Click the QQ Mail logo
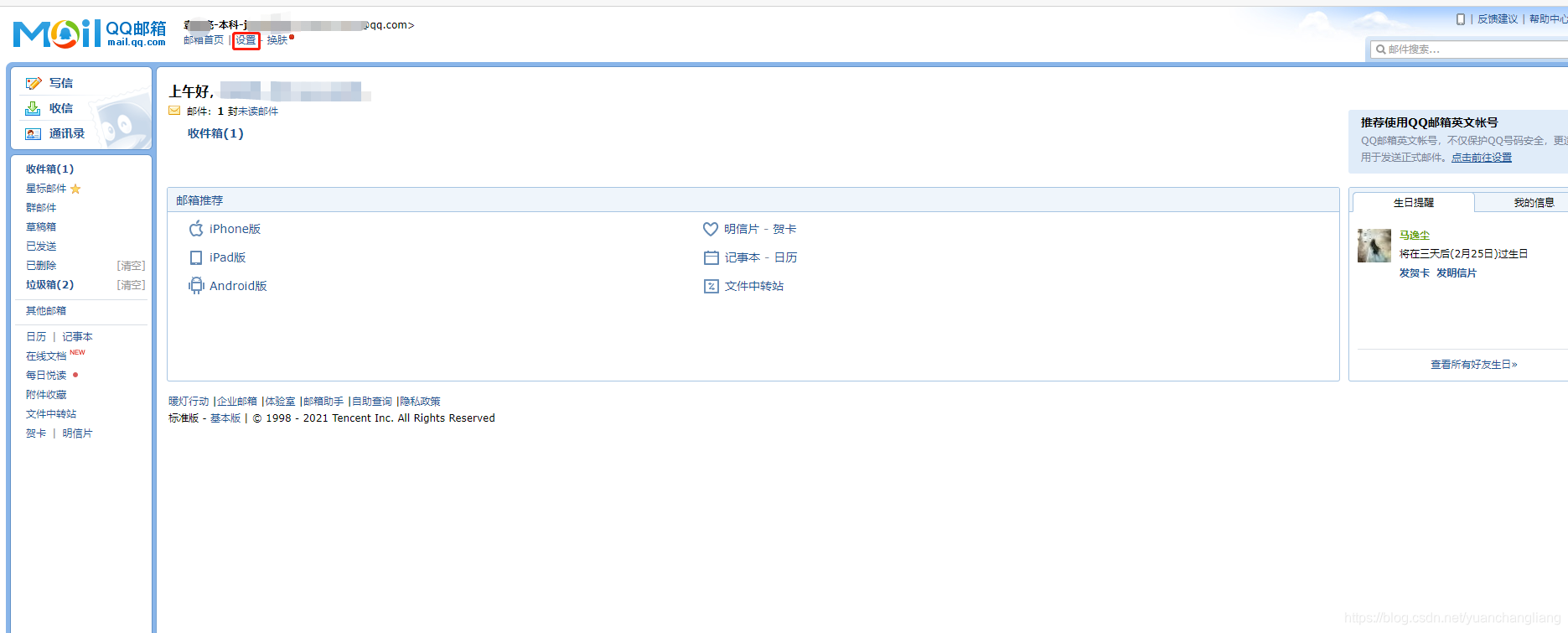 pos(90,34)
